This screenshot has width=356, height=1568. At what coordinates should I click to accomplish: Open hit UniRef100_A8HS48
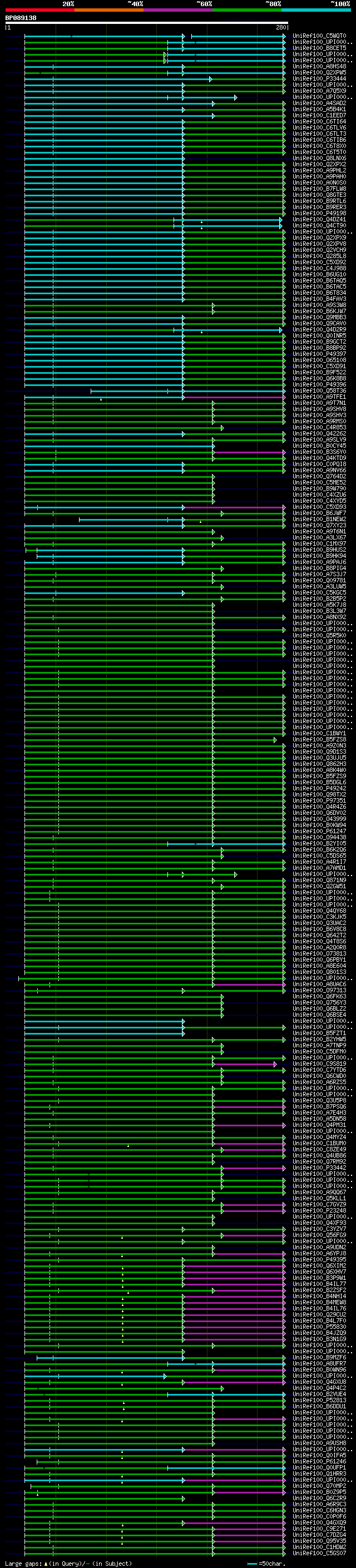[319, 66]
